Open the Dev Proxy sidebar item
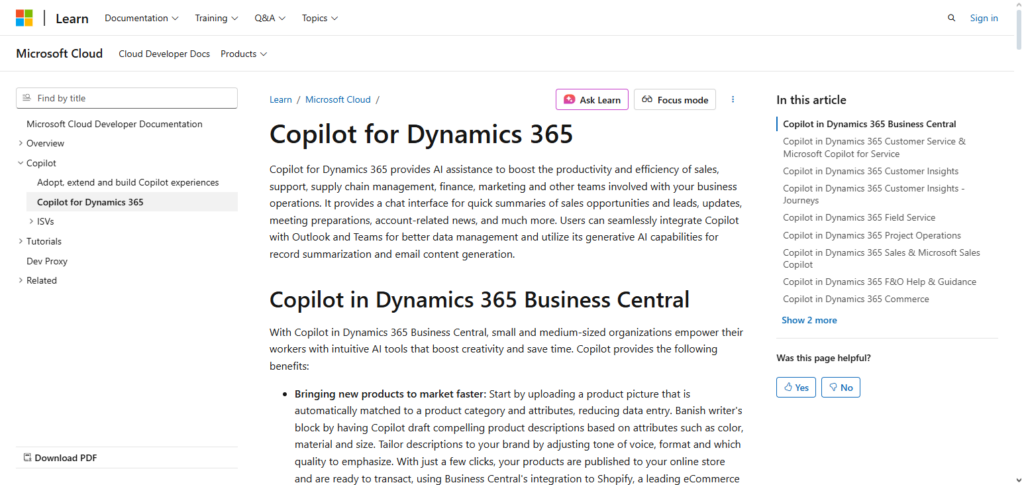This screenshot has width=1024, height=485. pyautogui.click(x=47, y=261)
